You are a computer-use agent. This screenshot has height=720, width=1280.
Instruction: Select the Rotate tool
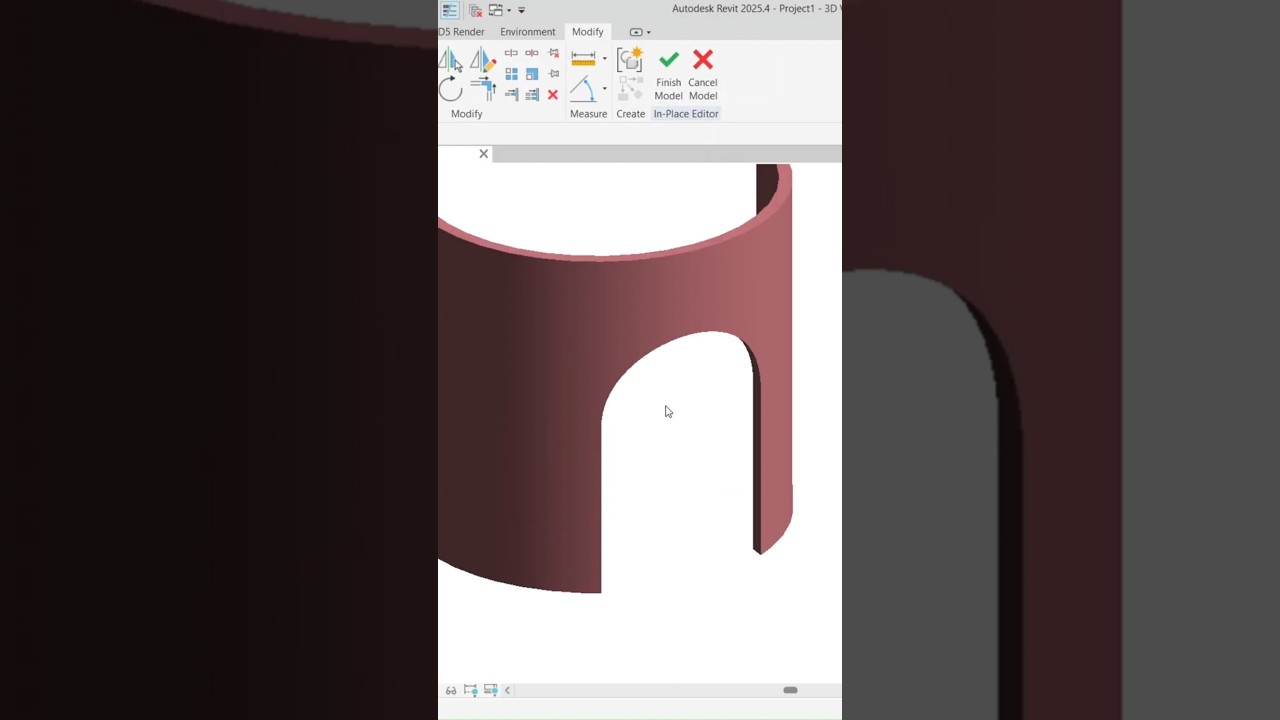coord(451,89)
